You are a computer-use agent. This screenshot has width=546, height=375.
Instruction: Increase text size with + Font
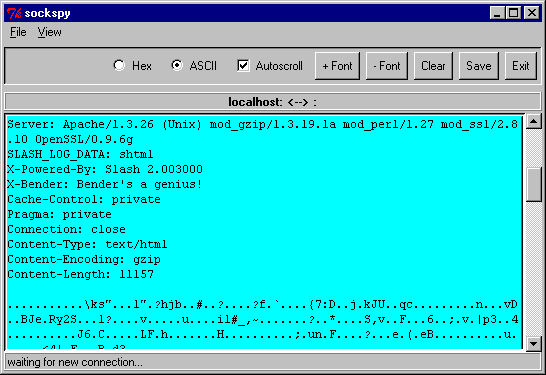(337, 66)
